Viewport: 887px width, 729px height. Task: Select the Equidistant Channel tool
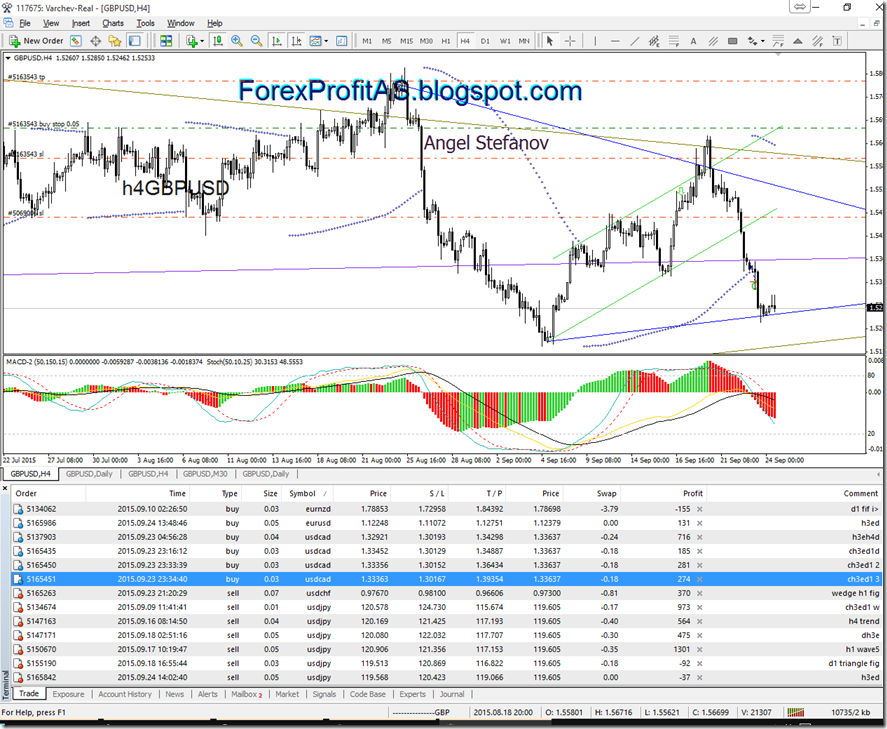[654, 41]
